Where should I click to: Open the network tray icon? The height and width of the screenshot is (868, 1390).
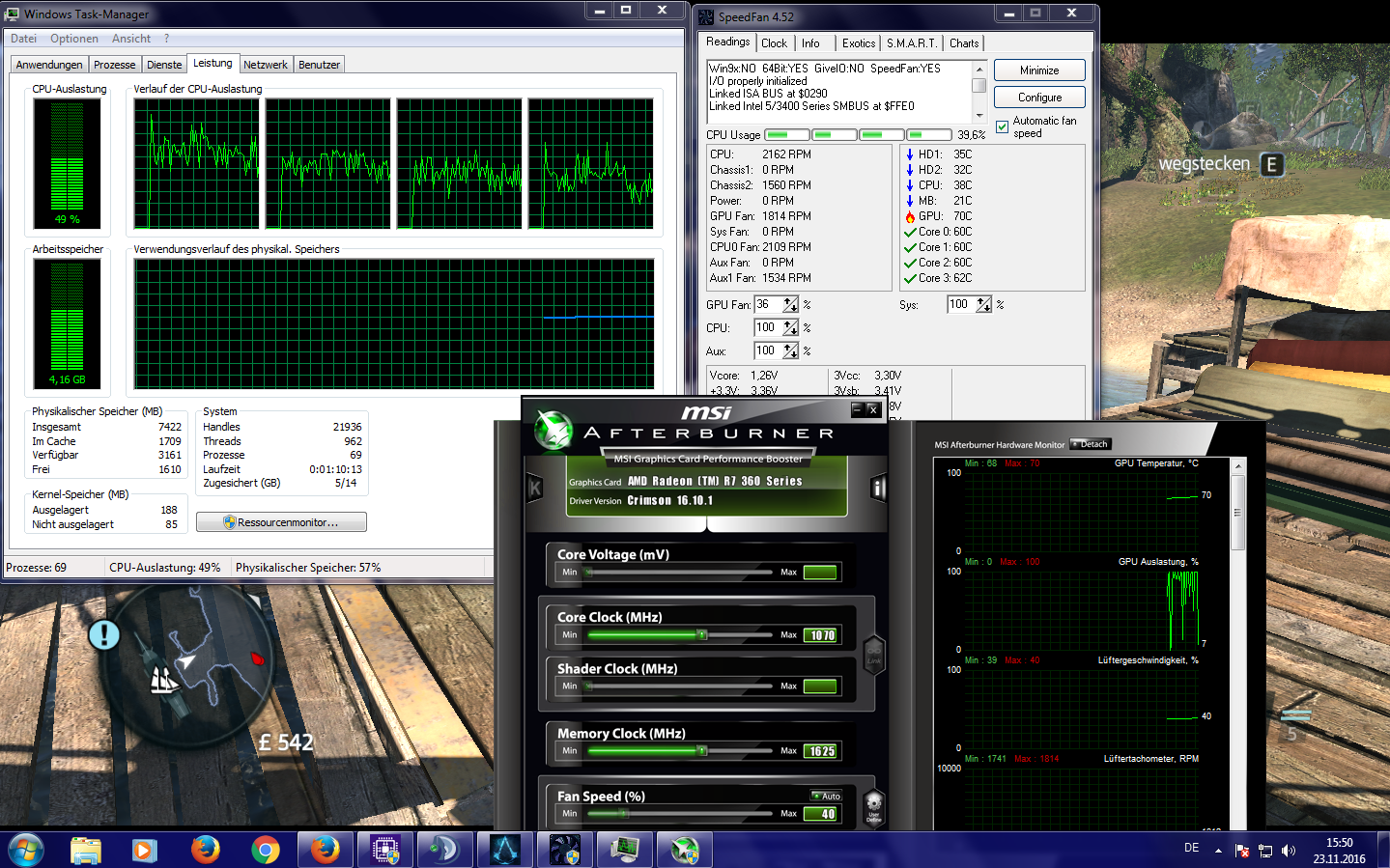(x=1265, y=851)
